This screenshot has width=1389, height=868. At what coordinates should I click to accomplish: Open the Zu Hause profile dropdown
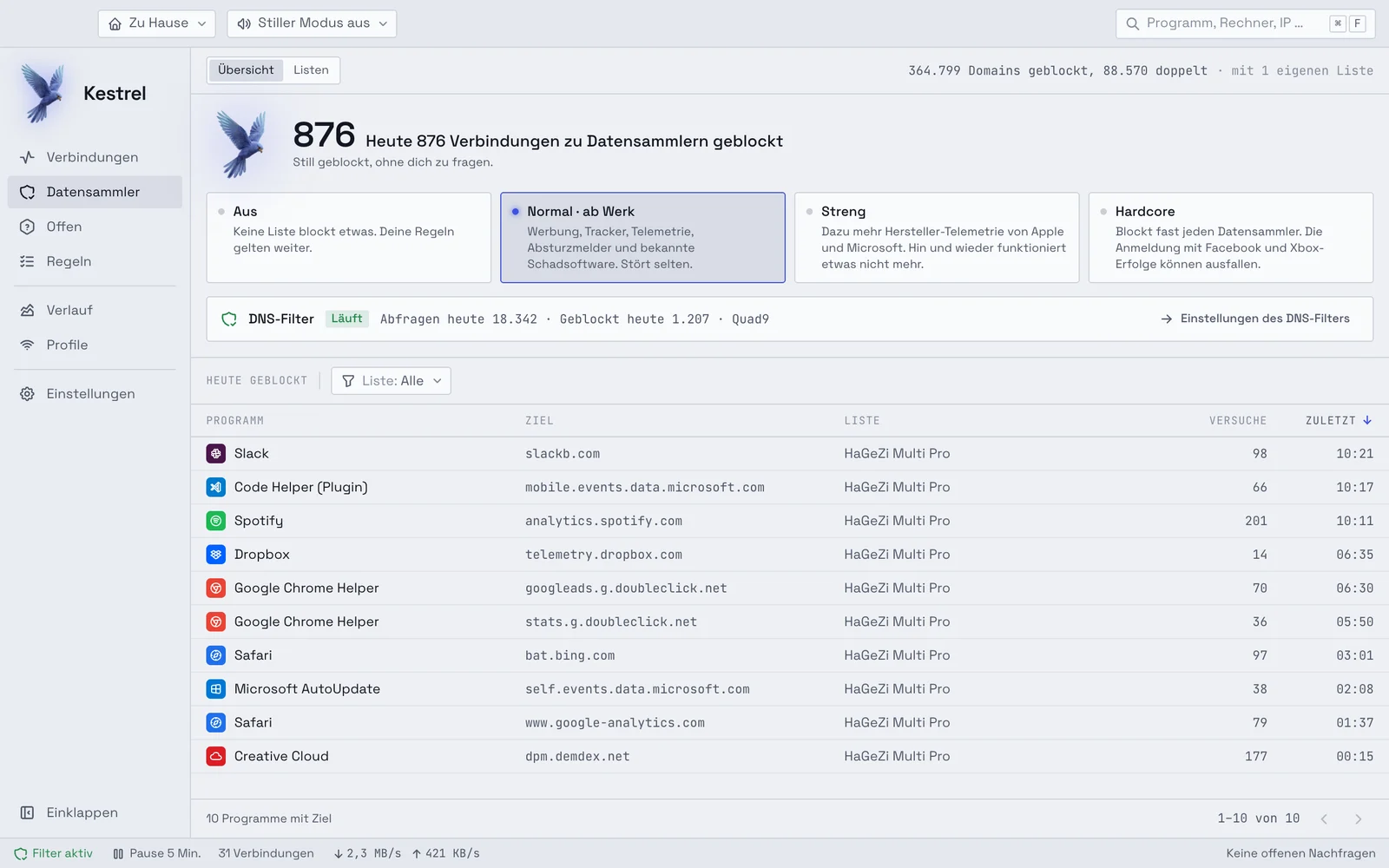click(156, 23)
